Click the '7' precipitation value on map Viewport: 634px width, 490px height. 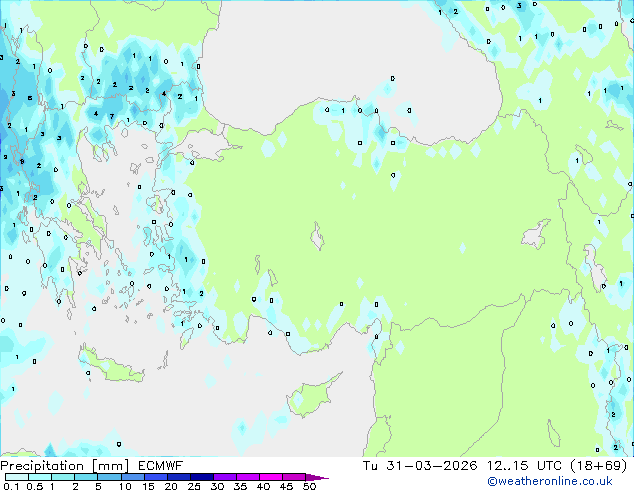[112, 116]
